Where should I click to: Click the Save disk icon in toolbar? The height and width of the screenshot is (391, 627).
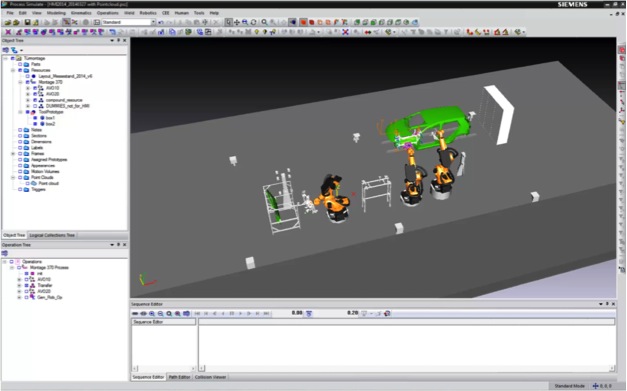click(x=28, y=22)
